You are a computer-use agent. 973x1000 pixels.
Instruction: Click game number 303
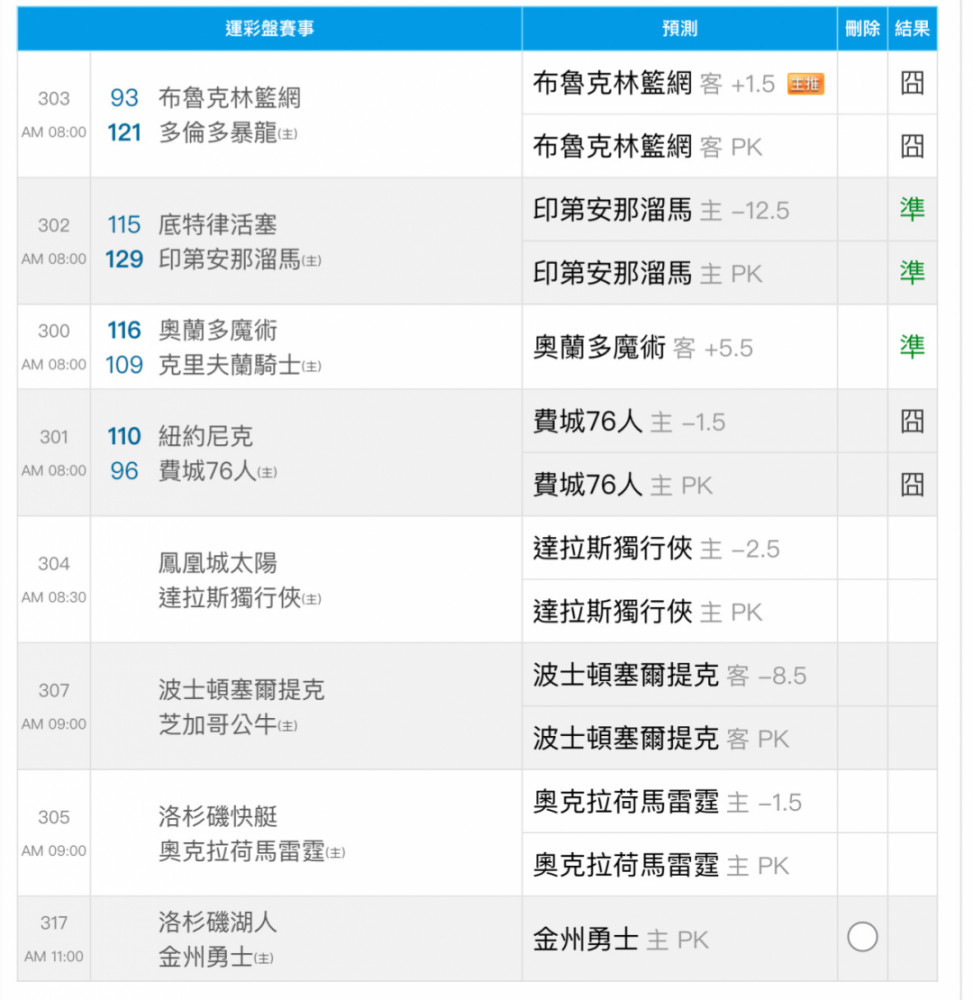(x=54, y=98)
